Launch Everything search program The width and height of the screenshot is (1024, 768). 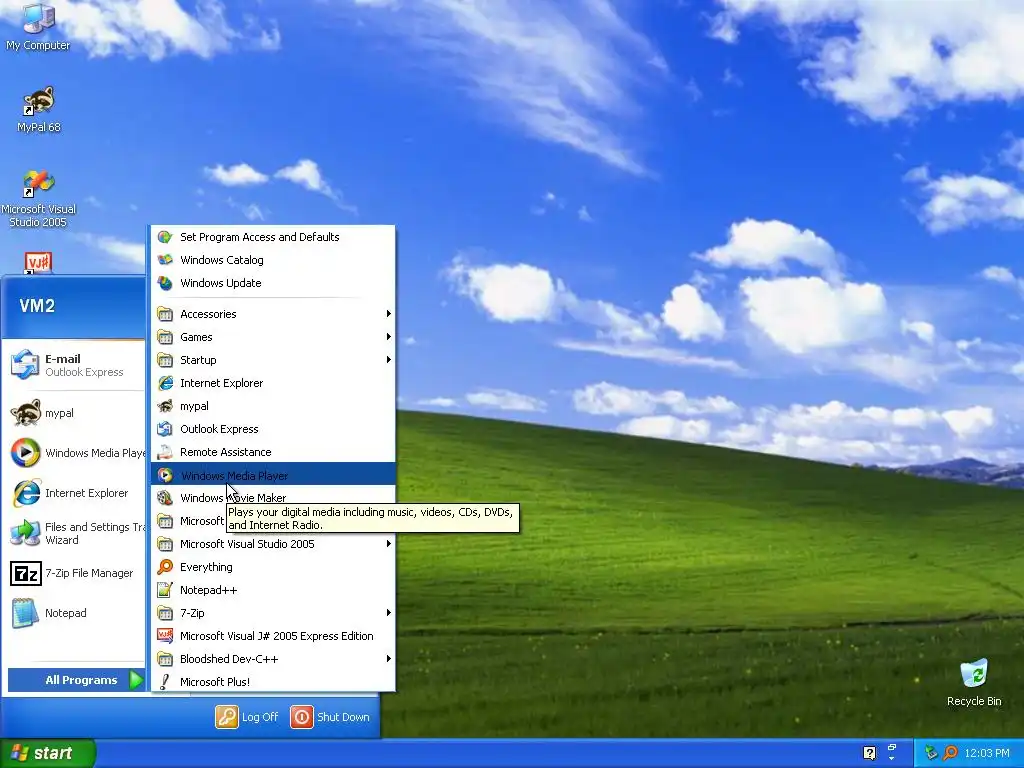273,567
